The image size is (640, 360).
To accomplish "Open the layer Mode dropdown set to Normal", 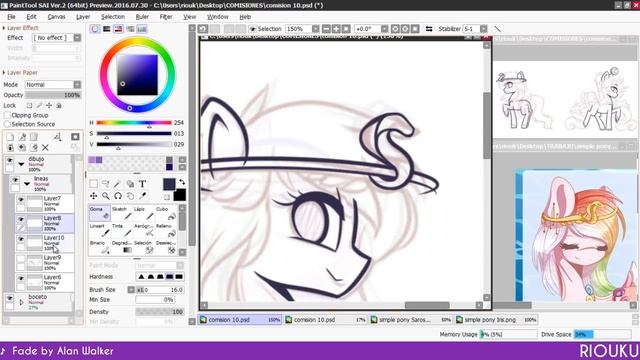I will pos(77,84).
